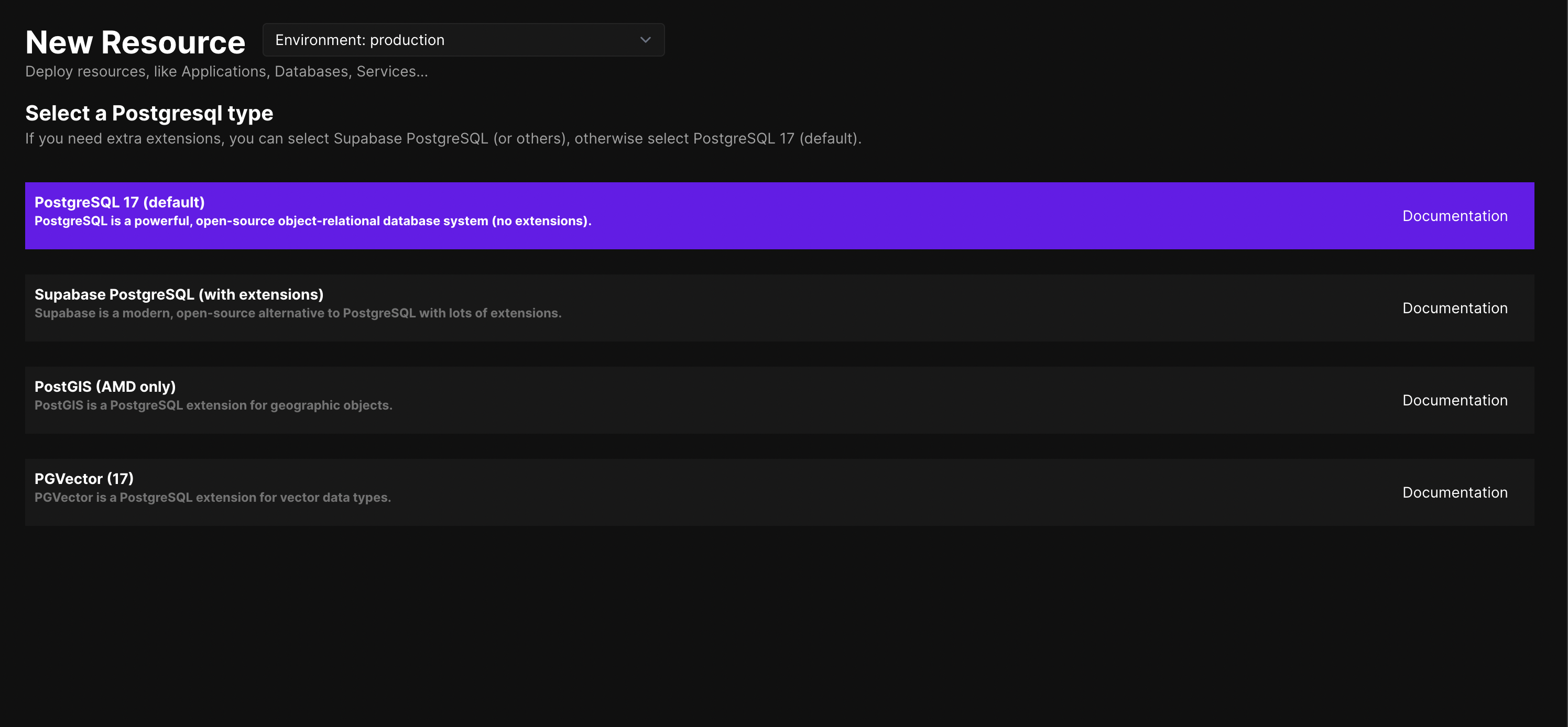This screenshot has width=1568, height=727.
Task: Click the Supabase PostgreSQL (with extensions) title
Action: (x=179, y=294)
